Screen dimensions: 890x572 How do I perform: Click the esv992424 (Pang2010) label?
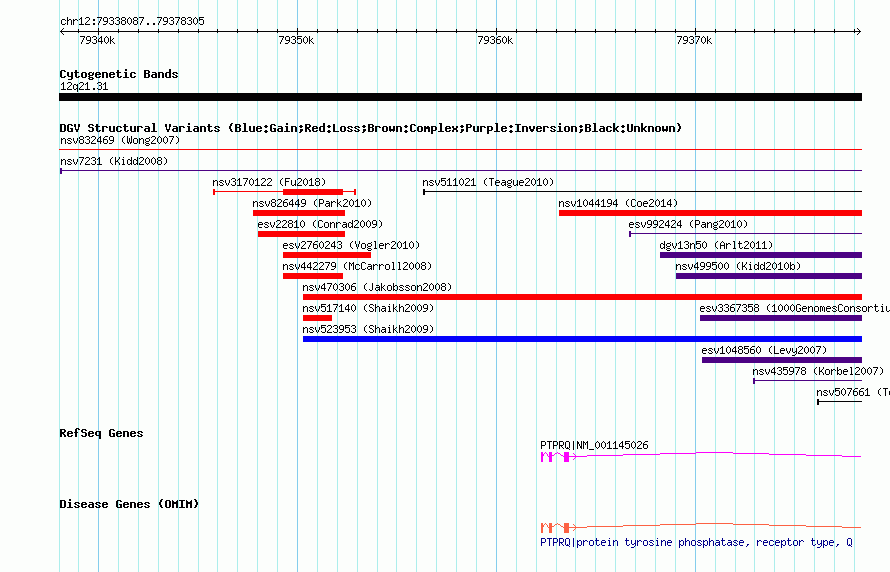tap(688, 224)
